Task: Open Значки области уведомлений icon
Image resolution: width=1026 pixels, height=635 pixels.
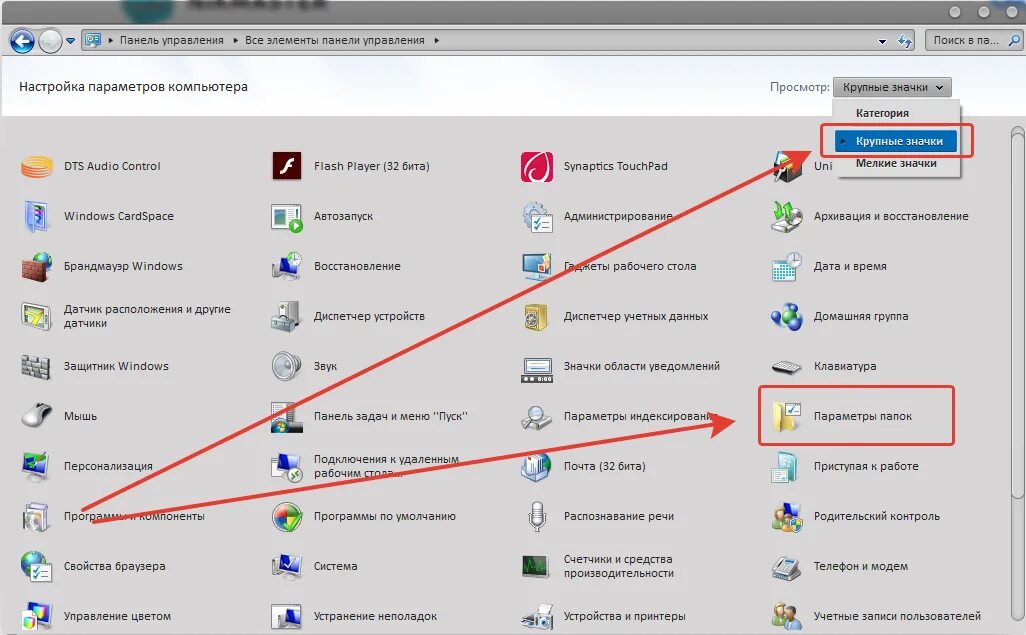Action: 537,369
